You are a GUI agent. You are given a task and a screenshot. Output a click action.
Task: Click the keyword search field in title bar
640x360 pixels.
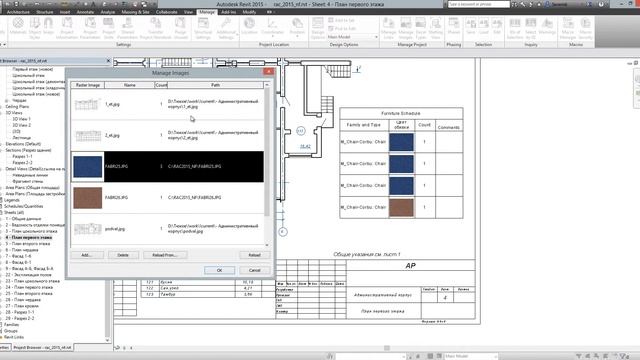click(478, 4)
